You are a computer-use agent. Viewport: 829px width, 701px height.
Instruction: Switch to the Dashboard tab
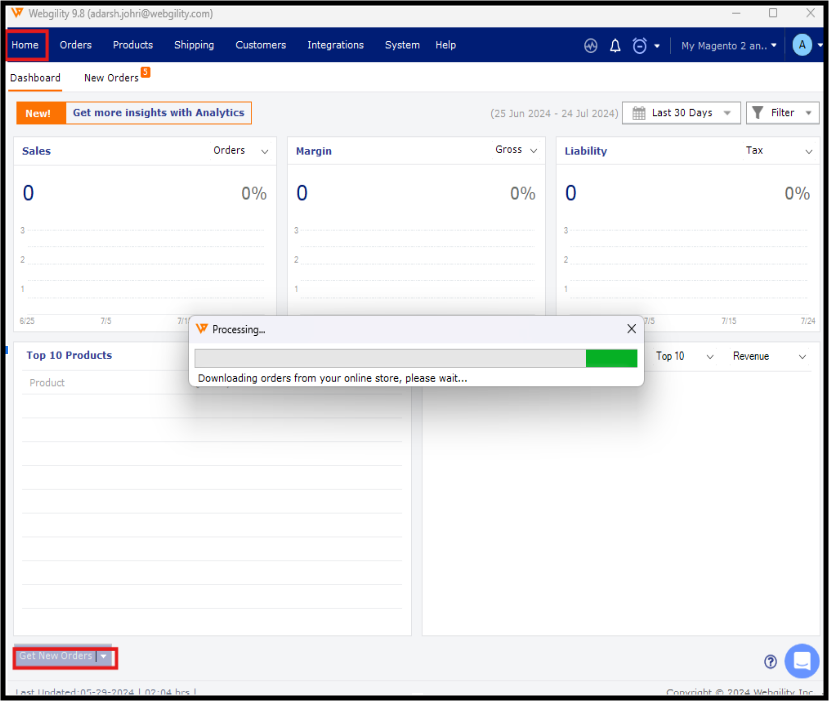coord(35,78)
